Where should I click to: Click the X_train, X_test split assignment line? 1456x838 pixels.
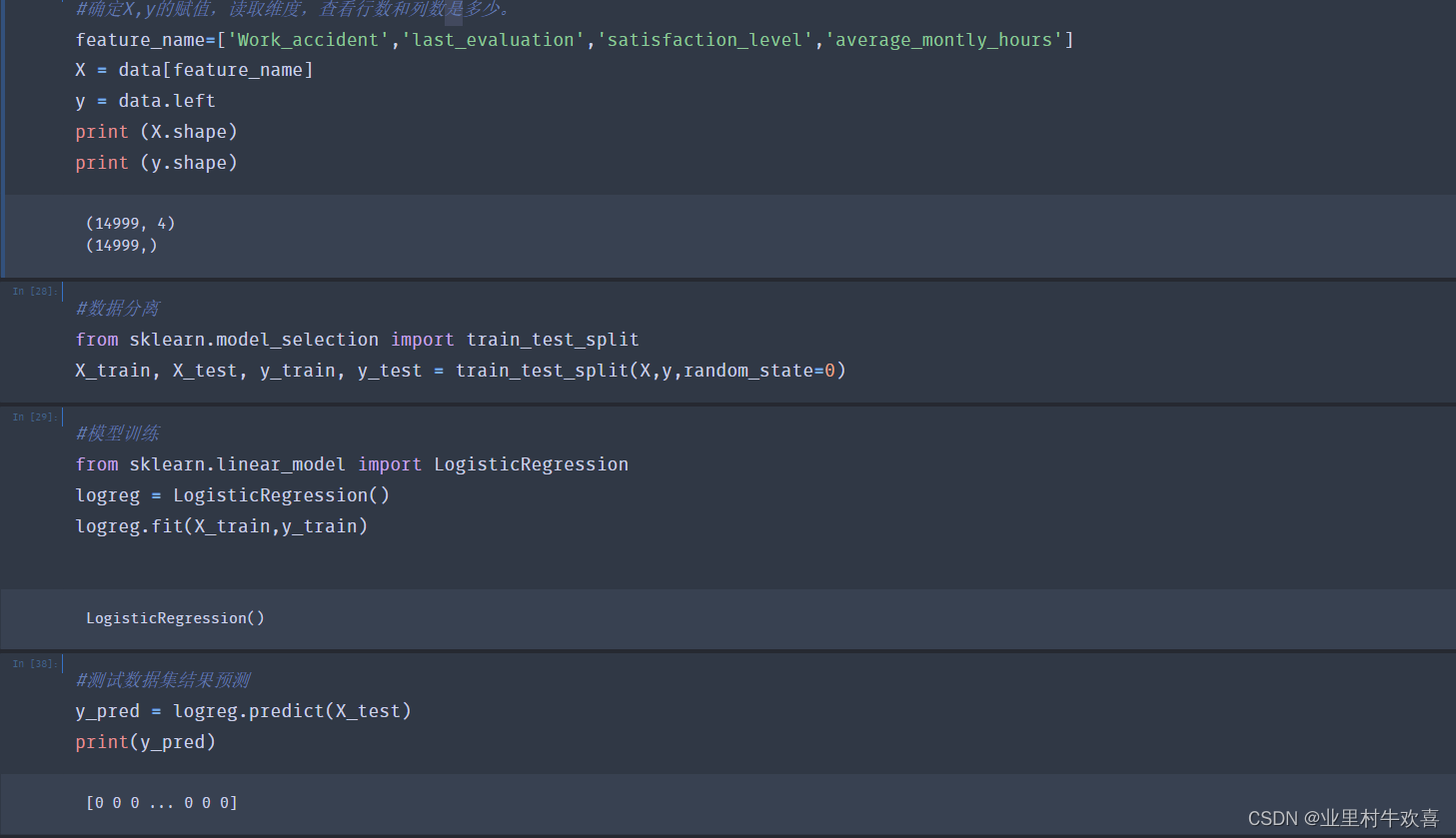(460, 371)
